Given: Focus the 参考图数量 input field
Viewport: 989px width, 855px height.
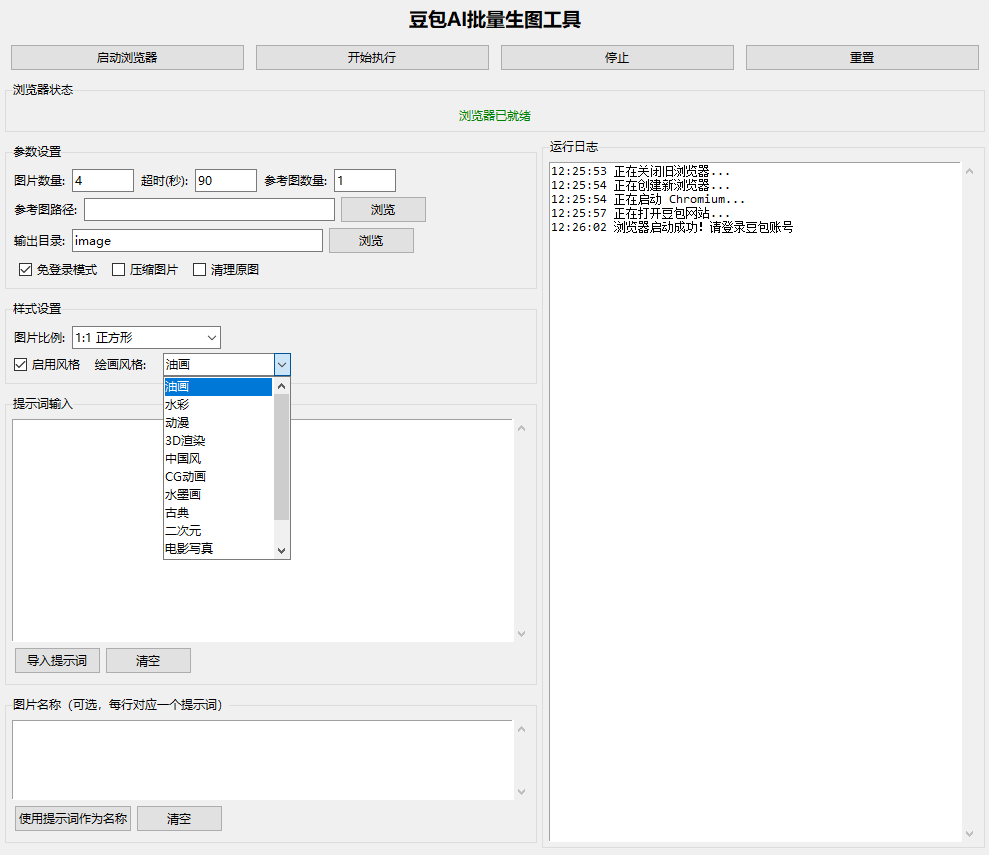Looking at the screenshot, I should (x=365, y=180).
